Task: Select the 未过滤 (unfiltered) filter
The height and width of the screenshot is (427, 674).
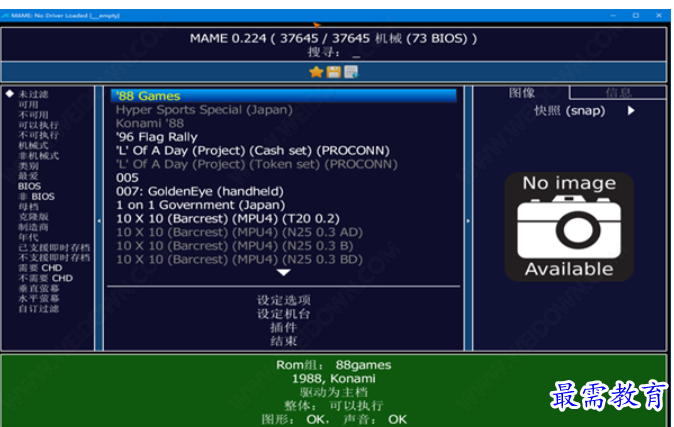Action: (33, 94)
